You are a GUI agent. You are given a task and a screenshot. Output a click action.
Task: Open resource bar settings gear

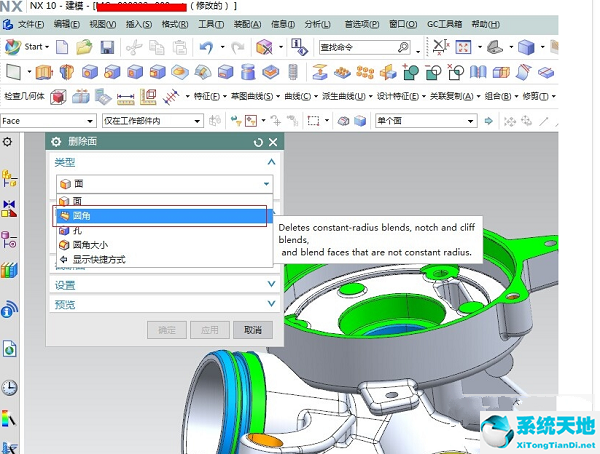[7, 142]
